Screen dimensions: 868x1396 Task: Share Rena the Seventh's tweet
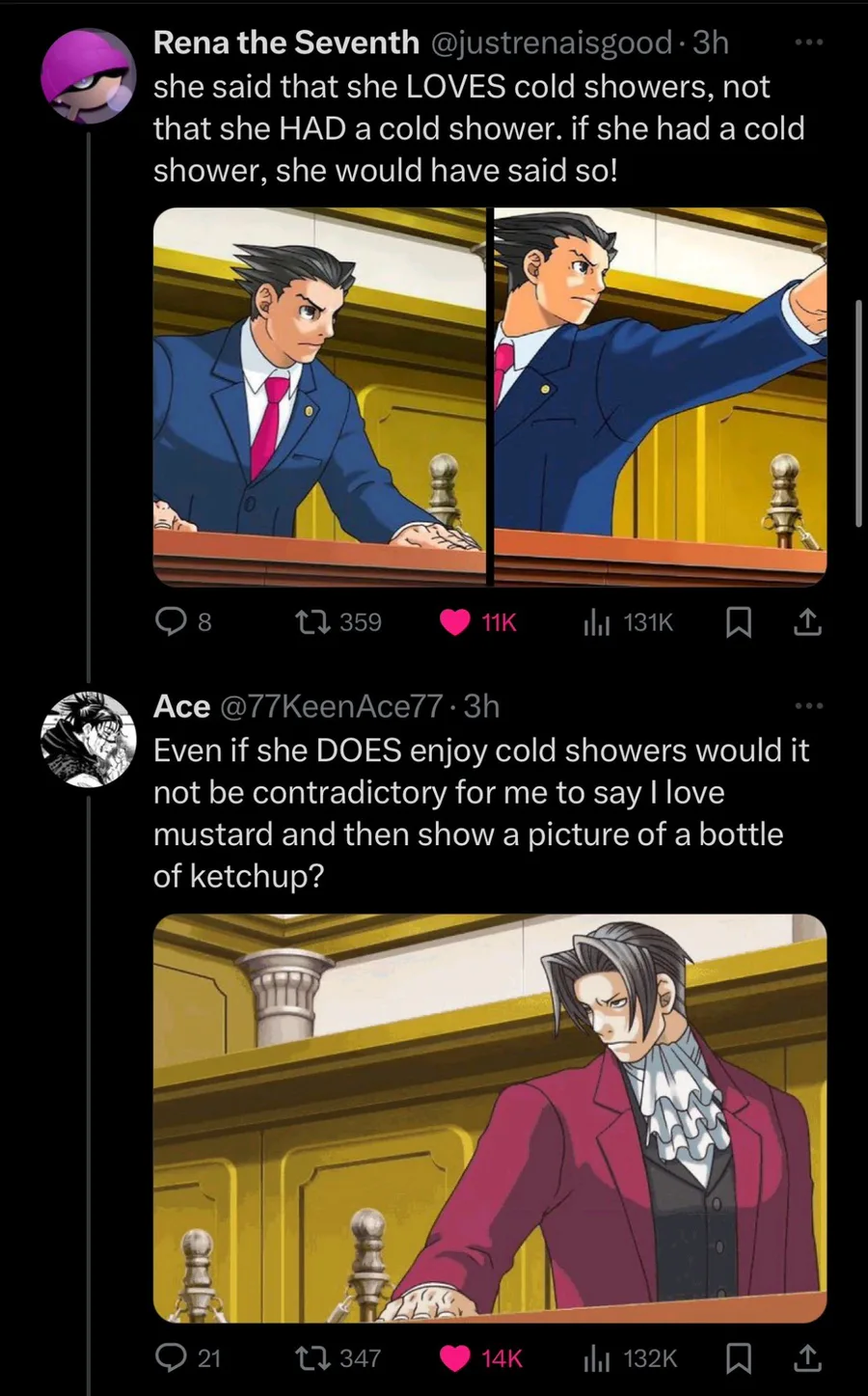(x=807, y=623)
